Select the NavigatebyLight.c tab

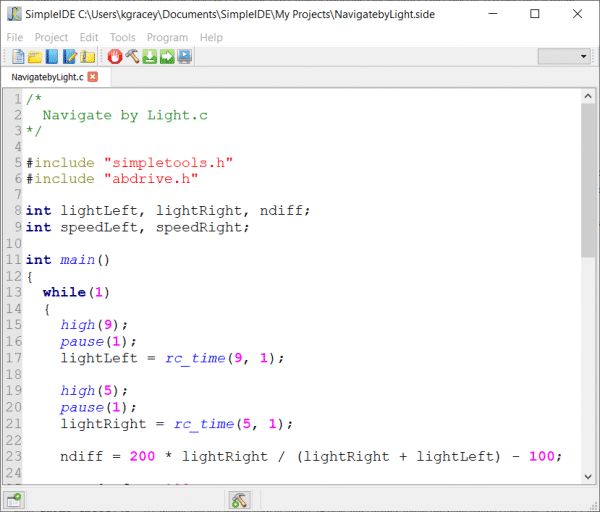[47, 77]
